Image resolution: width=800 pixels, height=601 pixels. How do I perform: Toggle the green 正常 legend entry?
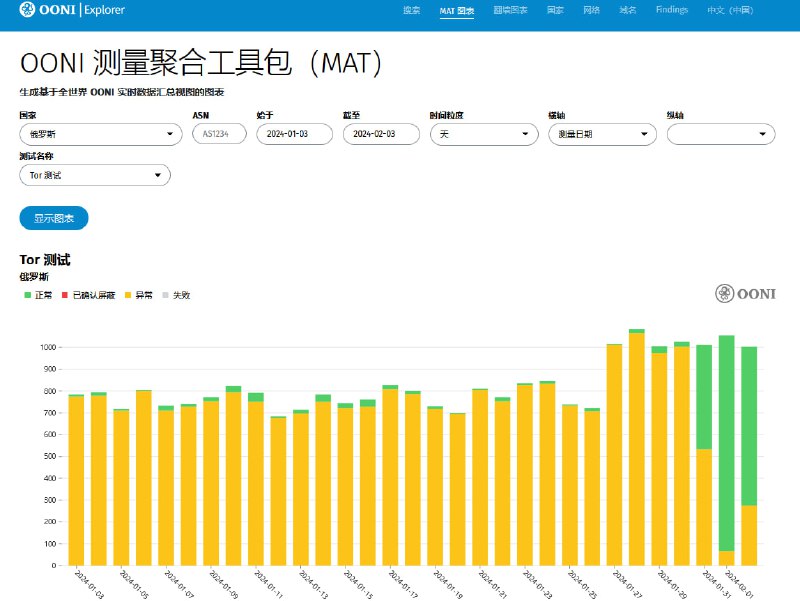(38, 295)
